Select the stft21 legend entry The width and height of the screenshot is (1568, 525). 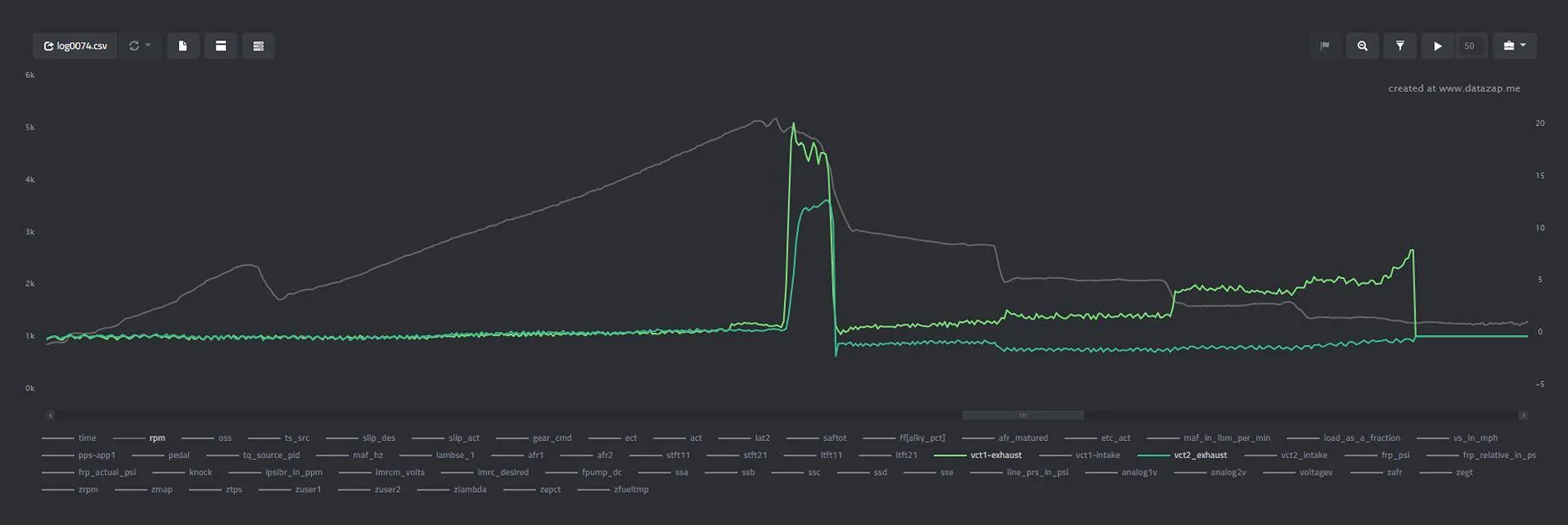click(737, 456)
